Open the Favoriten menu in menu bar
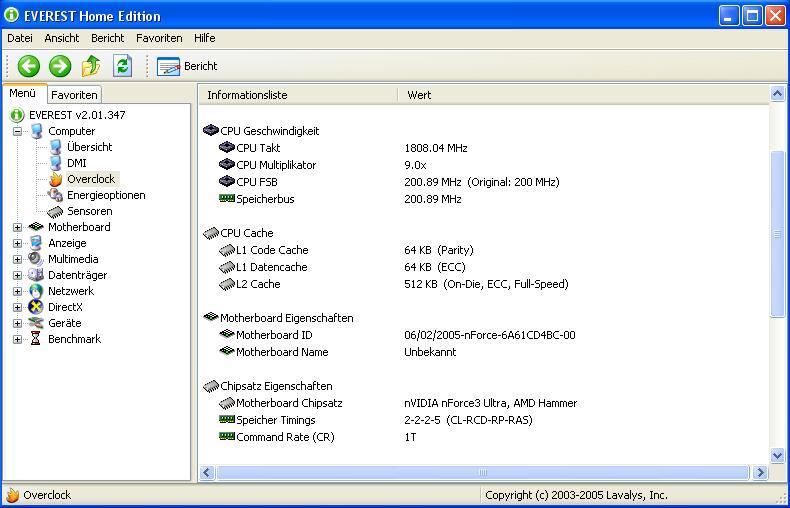 pos(159,38)
